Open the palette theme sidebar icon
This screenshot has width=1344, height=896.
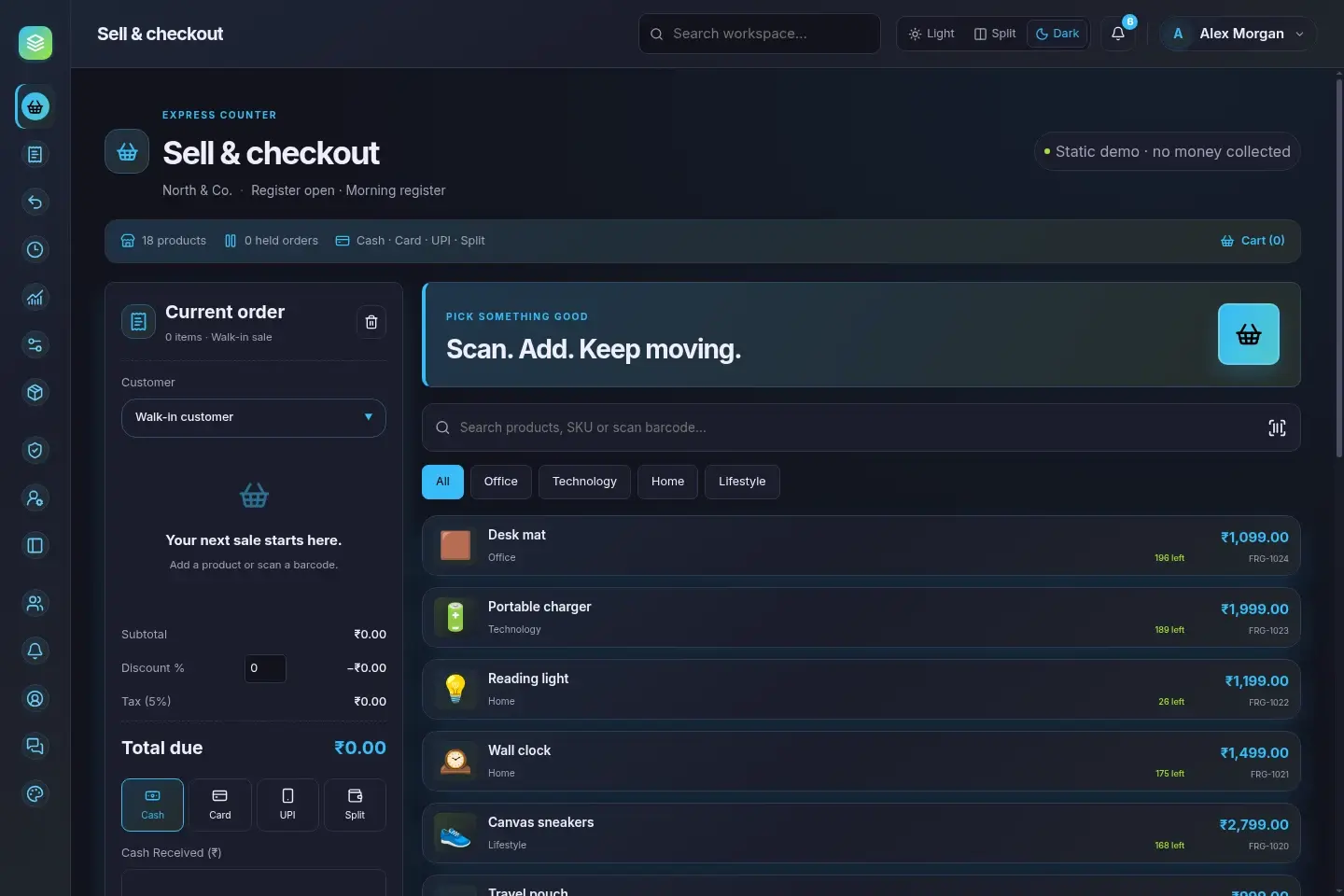pyautogui.click(x=35, y=794)
